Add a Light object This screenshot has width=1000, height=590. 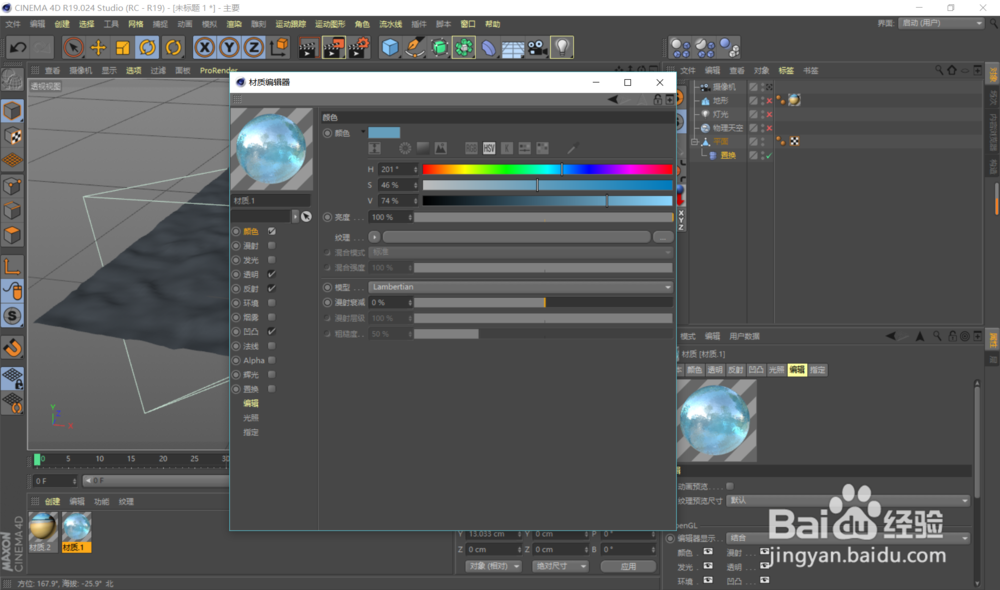[x=562, y=47]
